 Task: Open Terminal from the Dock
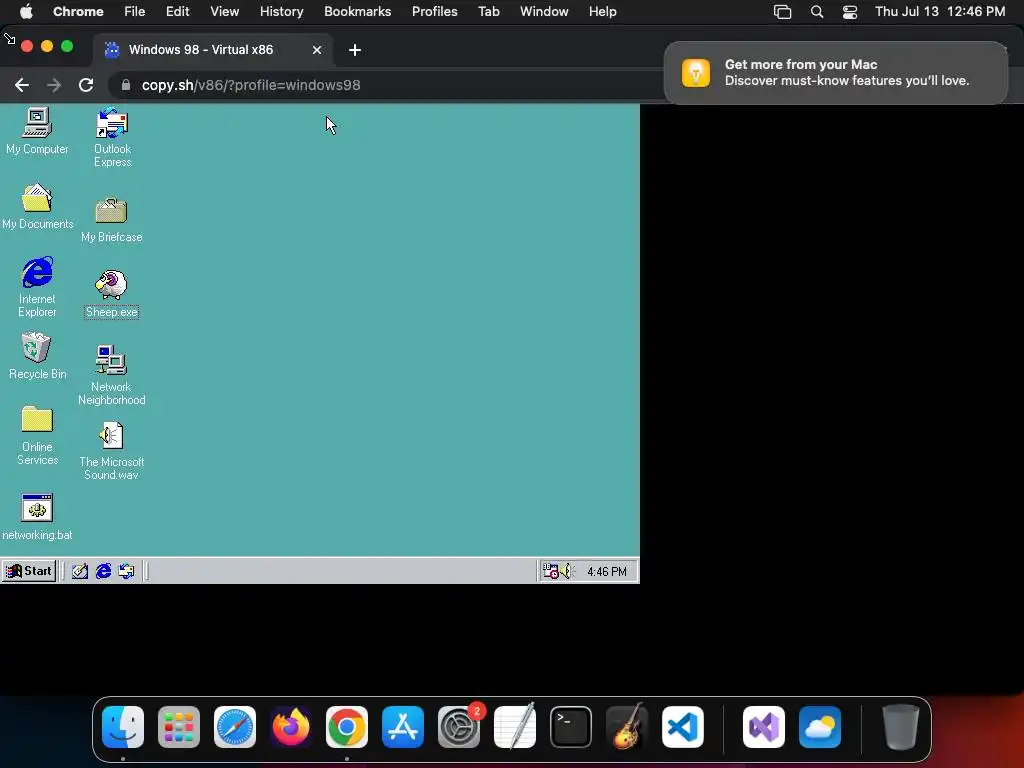(571, 727)
